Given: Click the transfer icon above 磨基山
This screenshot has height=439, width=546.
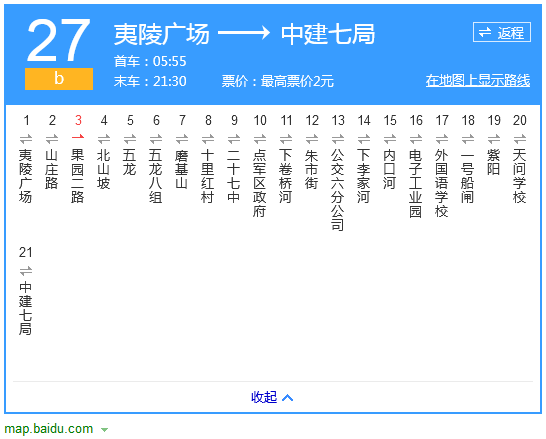Looking at the screenshot, I should (182, 139).
